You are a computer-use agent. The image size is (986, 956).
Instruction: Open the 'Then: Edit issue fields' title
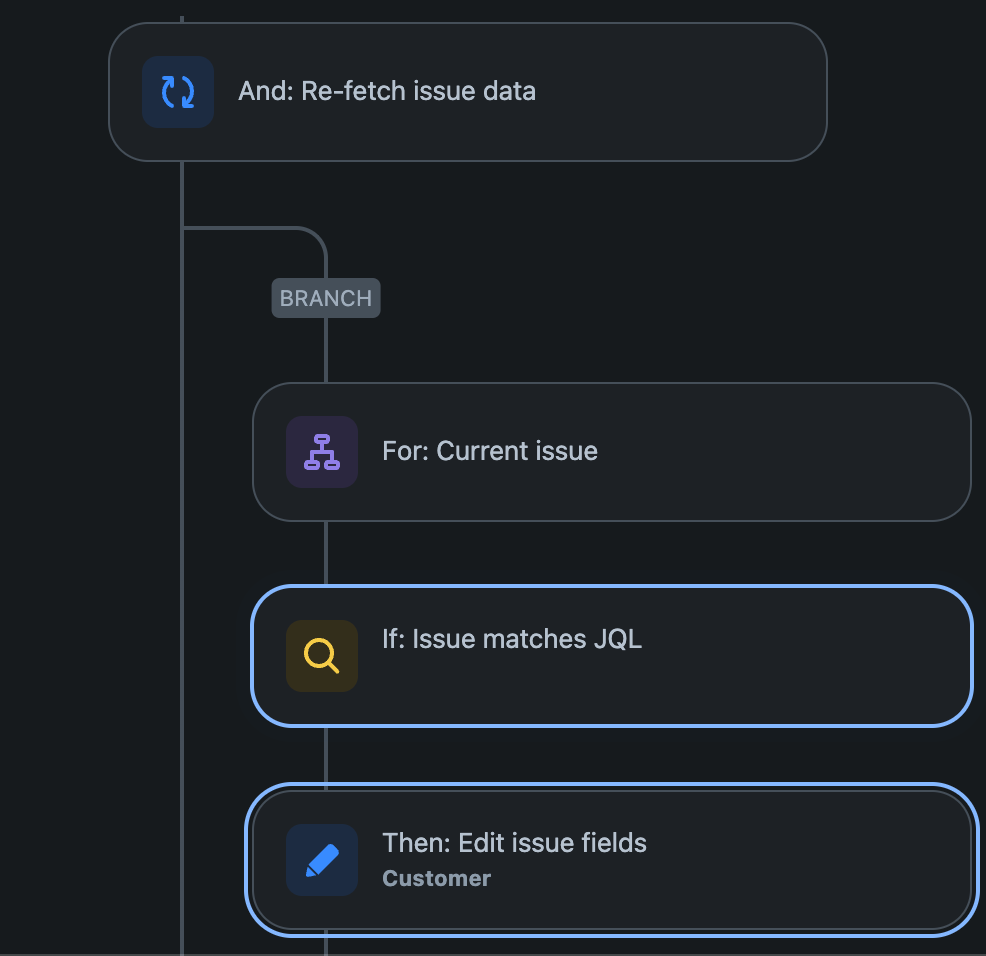[514, 843]
